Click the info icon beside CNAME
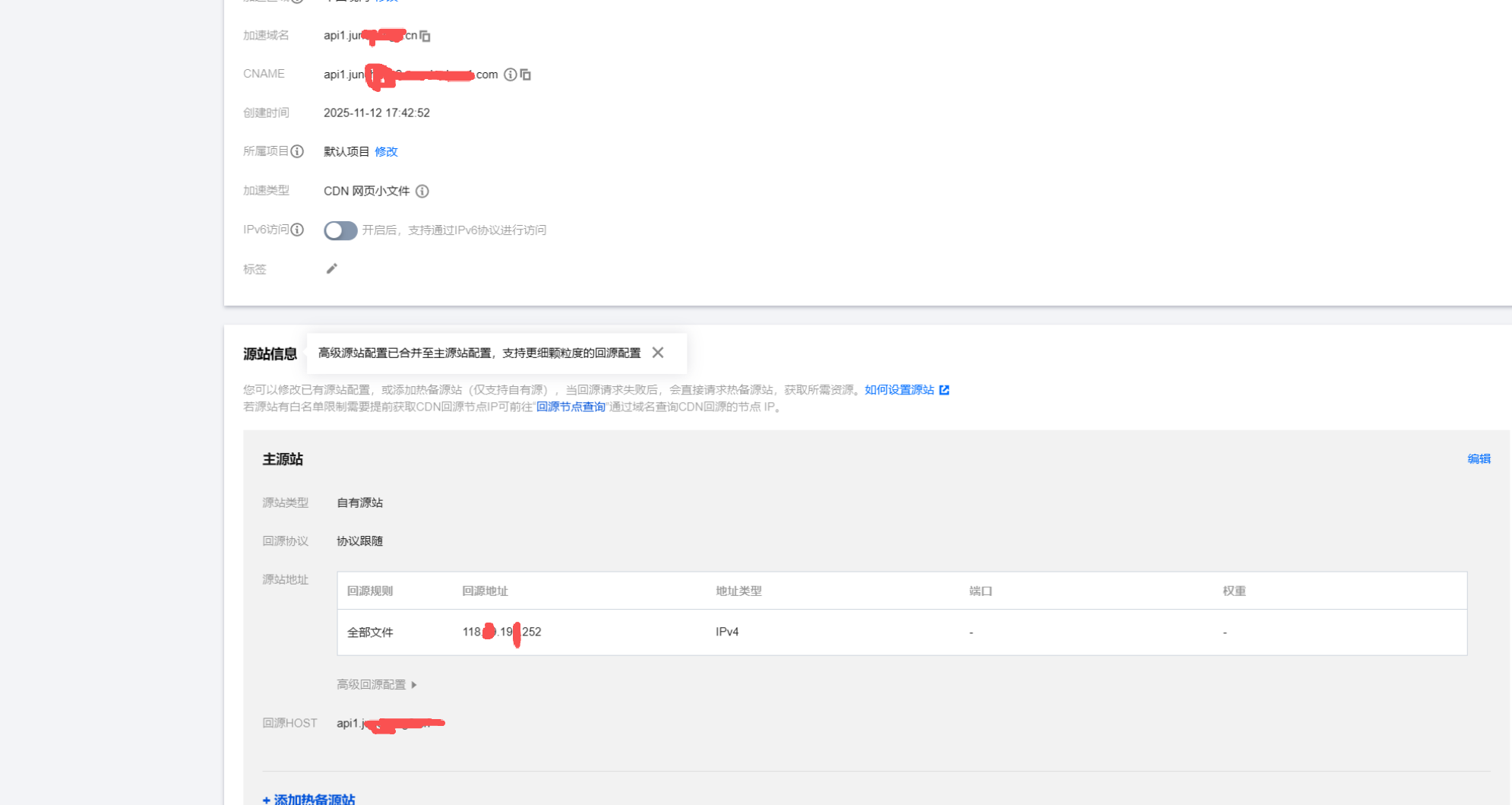Screen dimensions: 1512x805 [x=511, y=74]
